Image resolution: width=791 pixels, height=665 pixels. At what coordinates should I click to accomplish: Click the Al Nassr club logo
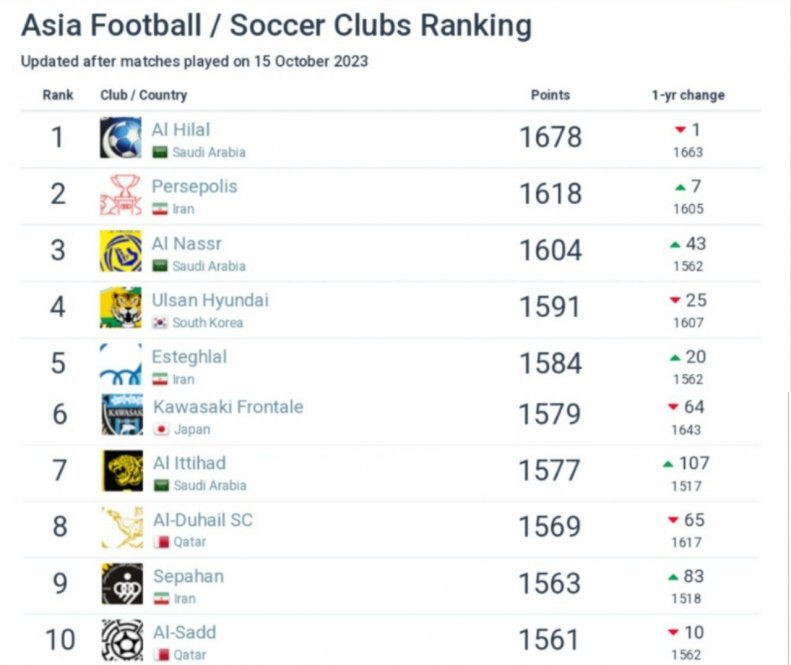120,251
